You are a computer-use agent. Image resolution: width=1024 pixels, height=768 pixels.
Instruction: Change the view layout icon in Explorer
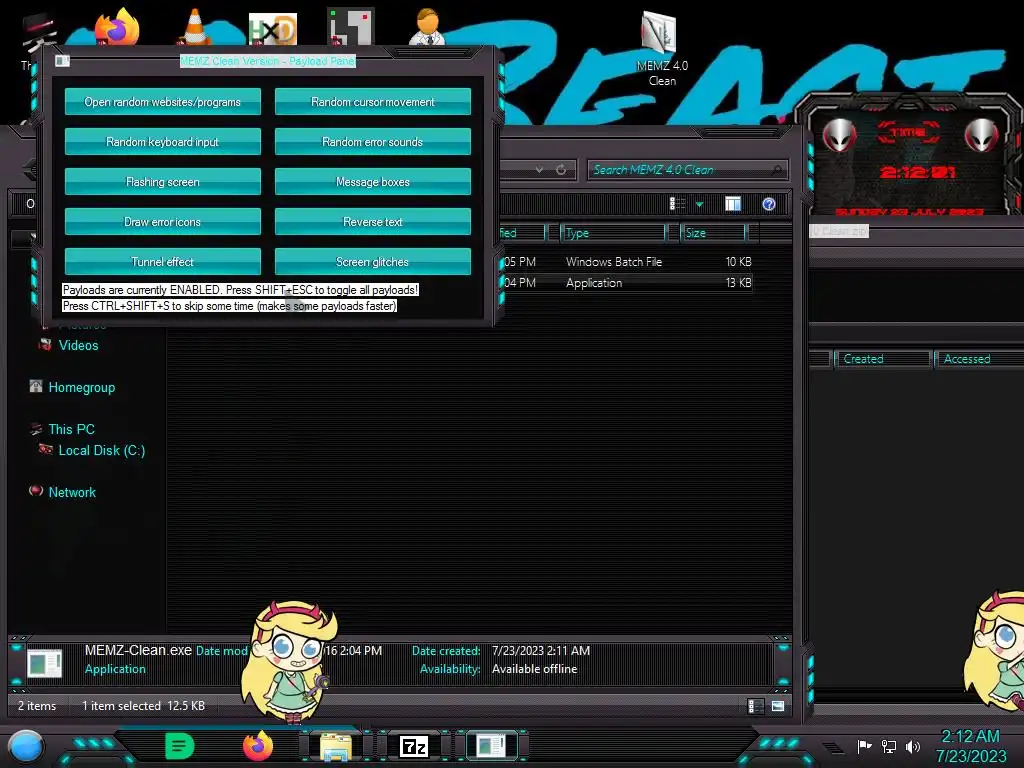tap(677, 204)
